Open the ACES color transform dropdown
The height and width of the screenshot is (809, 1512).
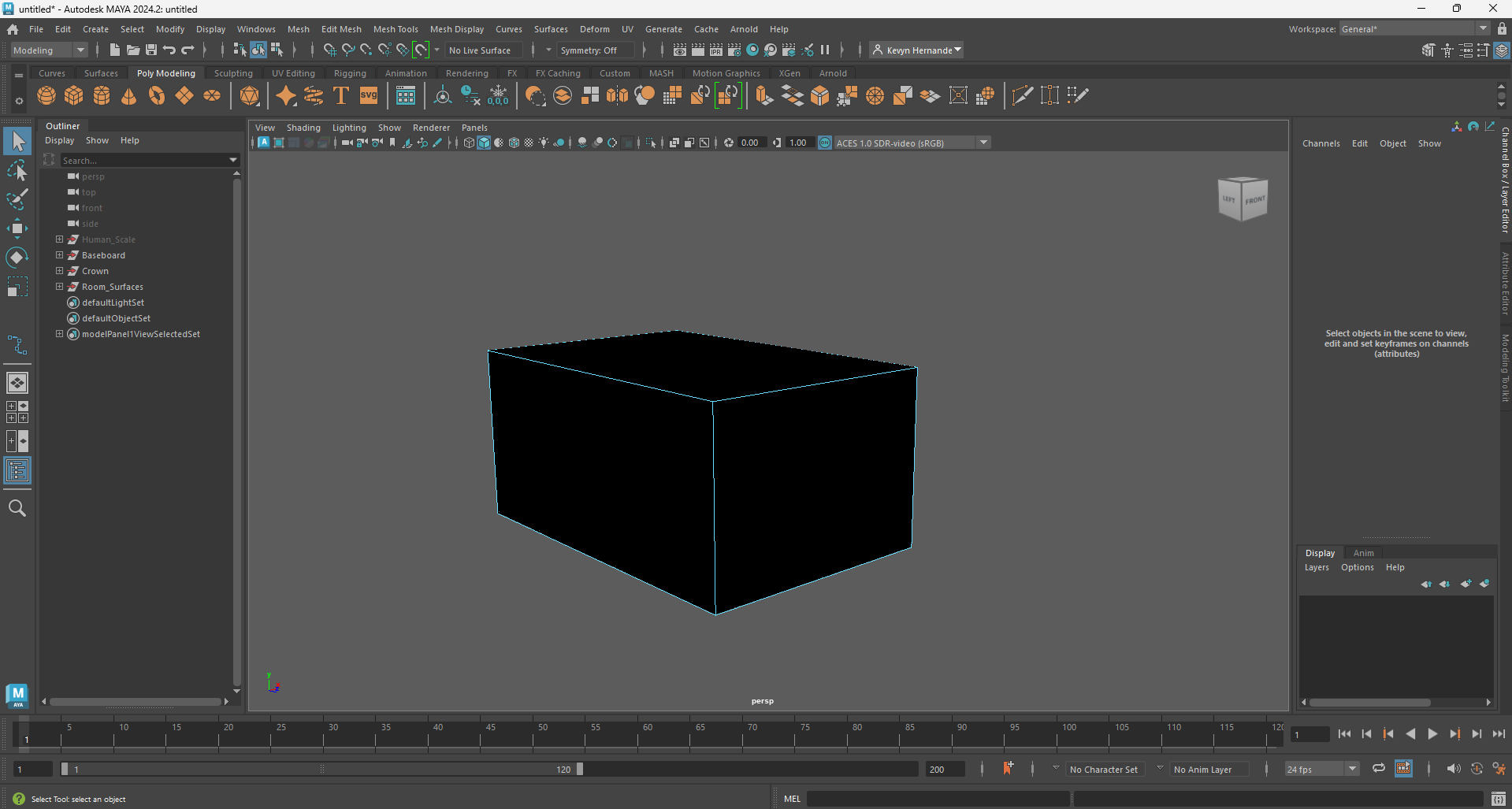tap(912, 143)
